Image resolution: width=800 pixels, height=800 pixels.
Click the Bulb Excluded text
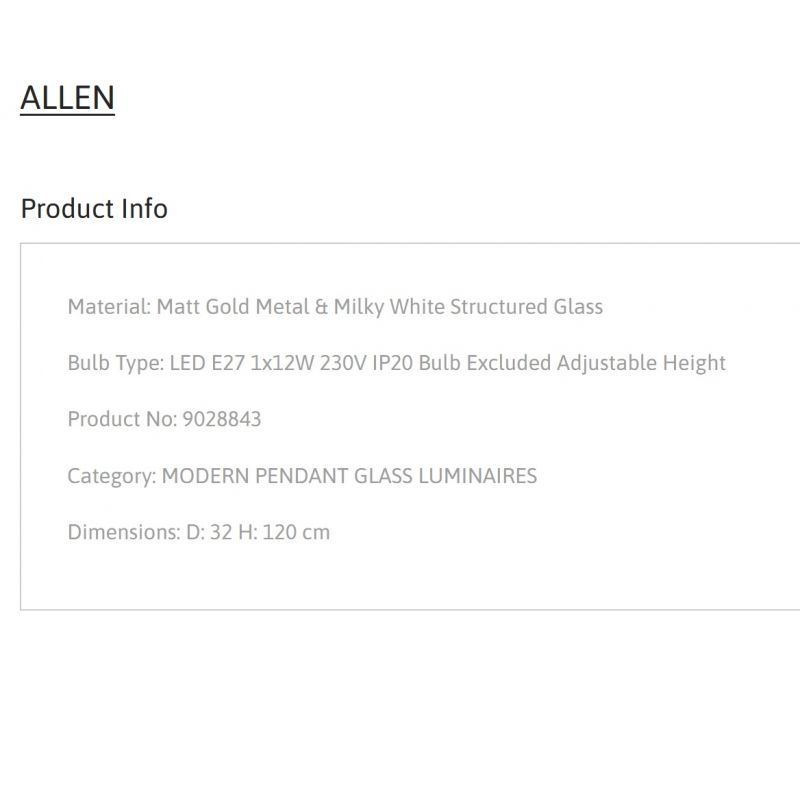coord(485,363)
